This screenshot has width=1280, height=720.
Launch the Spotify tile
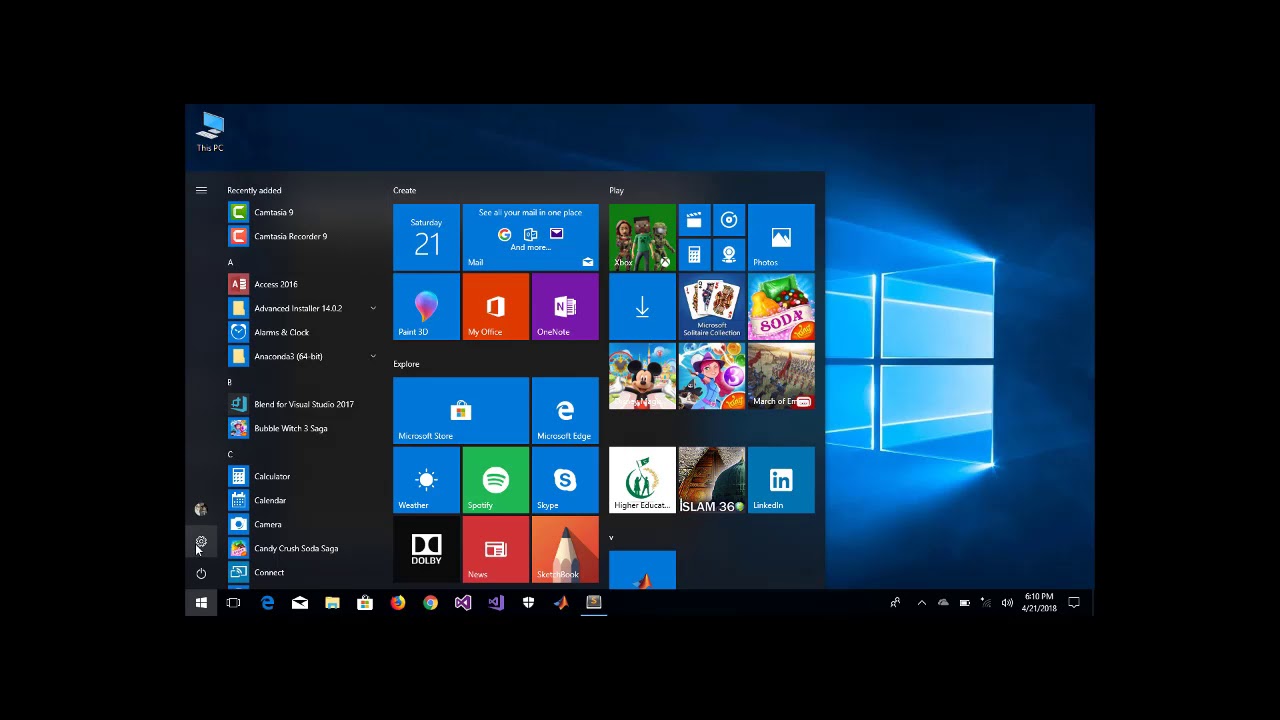click(496, 480)
